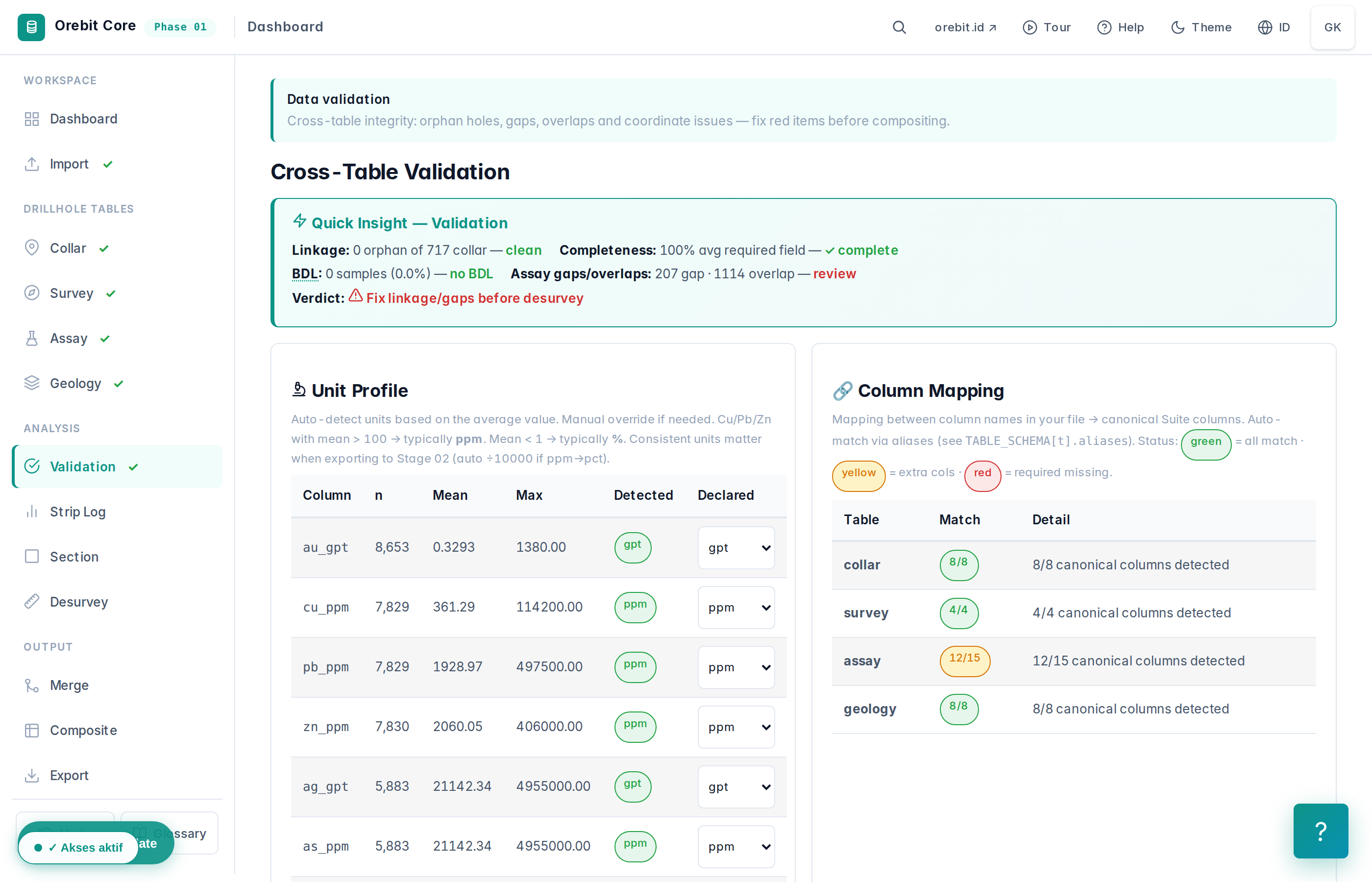Click the Merge branch icon
The image size is (1372, 882).
point(32,686)
